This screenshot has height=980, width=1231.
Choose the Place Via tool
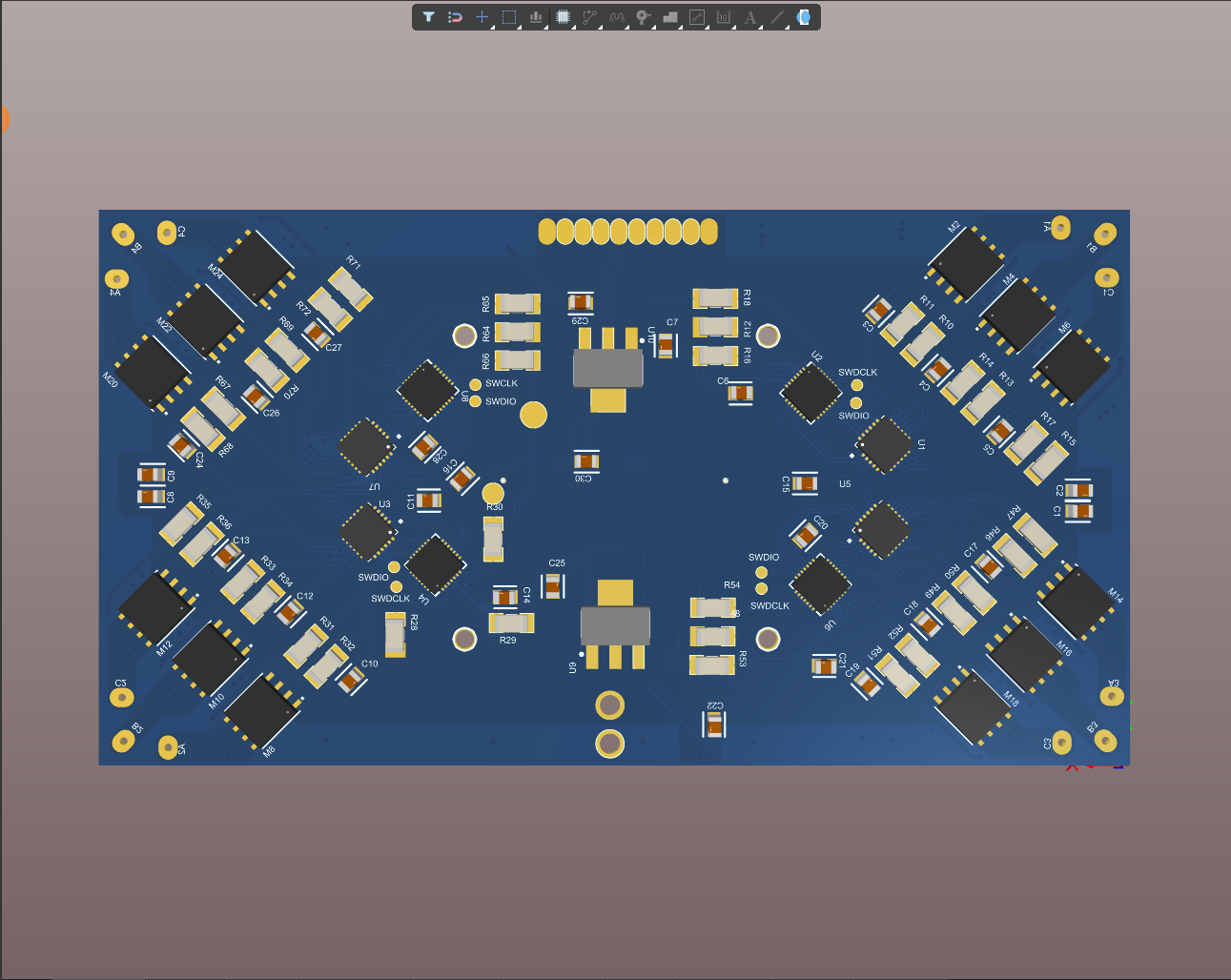click(643, 17)
